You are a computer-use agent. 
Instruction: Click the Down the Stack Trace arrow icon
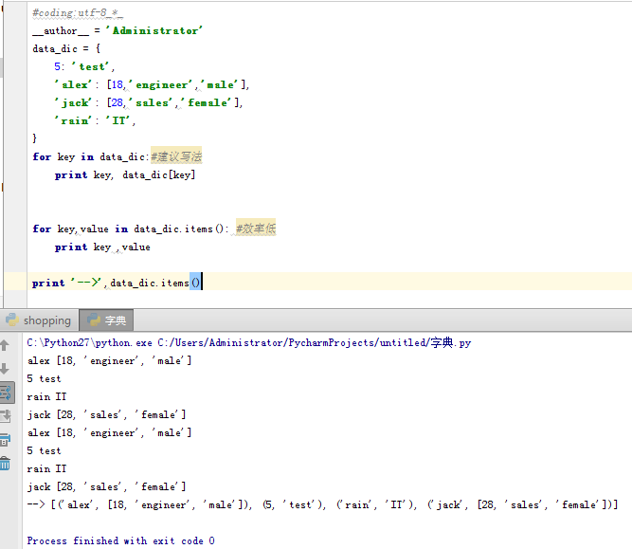click(x=4, y=368)
